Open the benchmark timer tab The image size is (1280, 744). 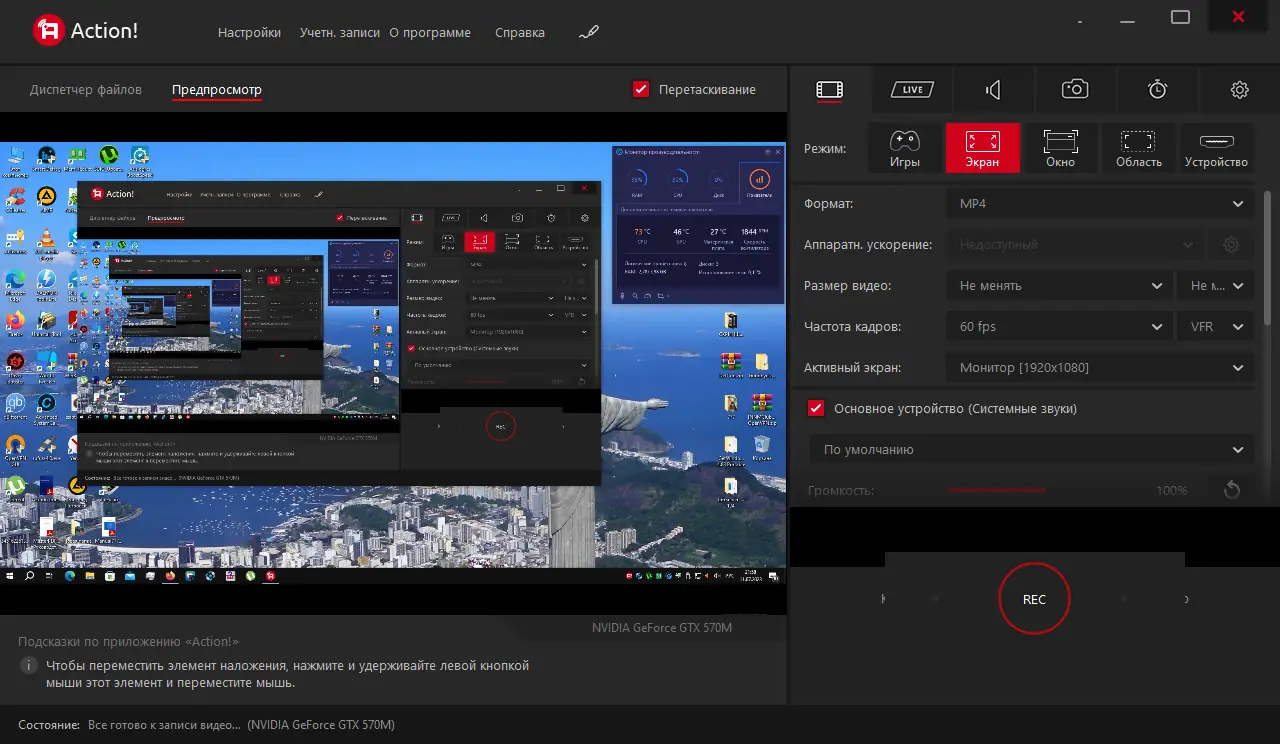click(x=1157, y=90)
